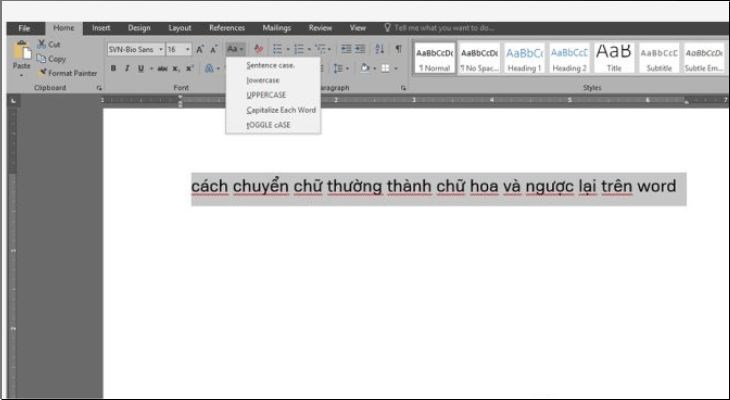Toggle Subscript formatting
Image resolution: width=730 pixels, height=400 pixels.
(x=176, y=69)
